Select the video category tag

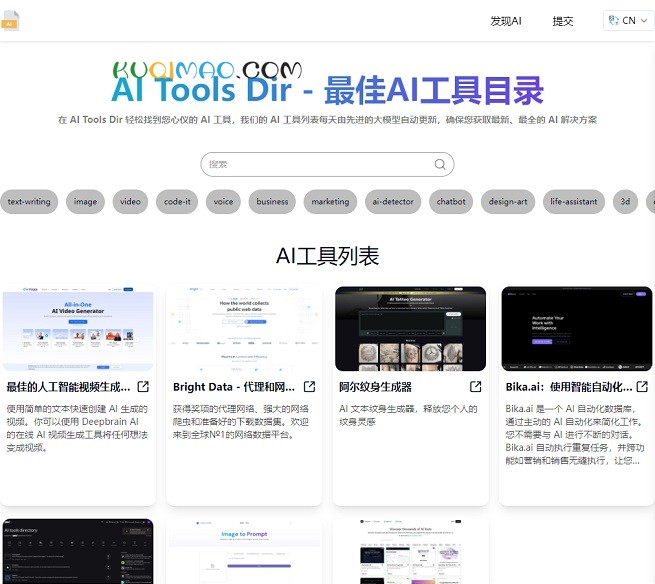click(130, 201)
